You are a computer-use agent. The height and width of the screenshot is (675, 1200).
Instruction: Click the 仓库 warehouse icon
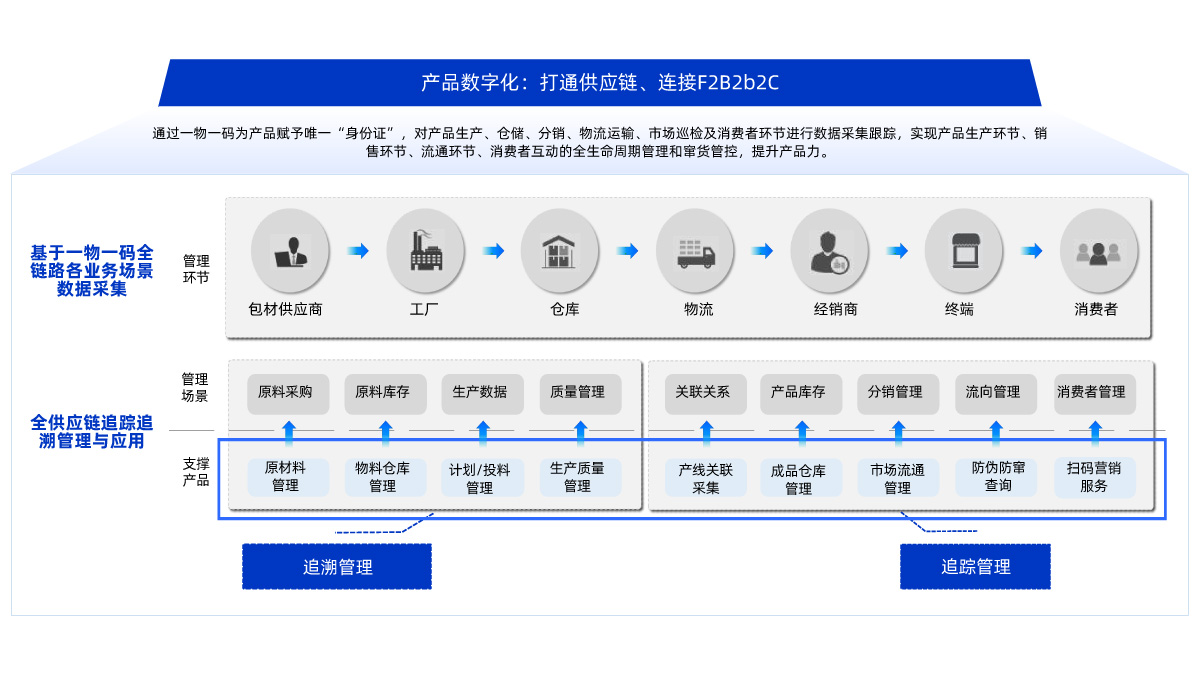(x=560, y=250)
